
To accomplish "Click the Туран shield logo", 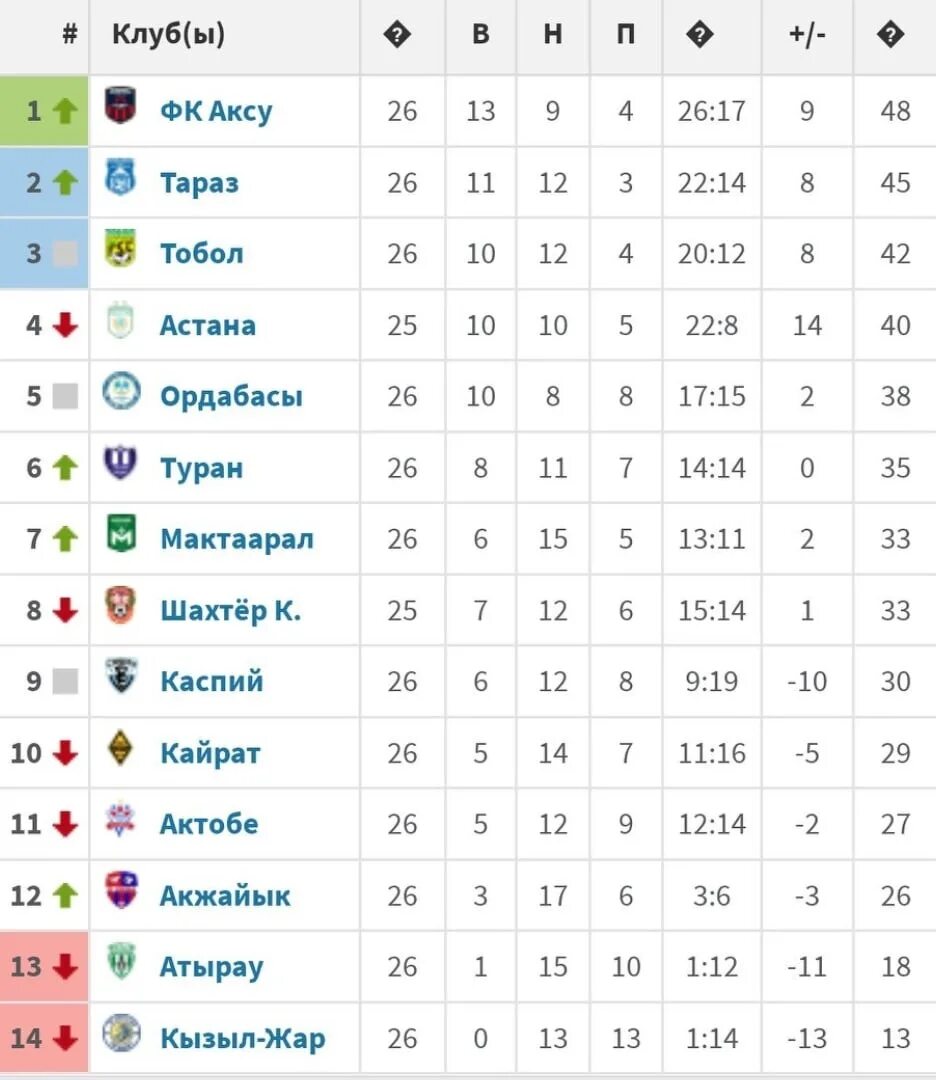I will [120, 462].
